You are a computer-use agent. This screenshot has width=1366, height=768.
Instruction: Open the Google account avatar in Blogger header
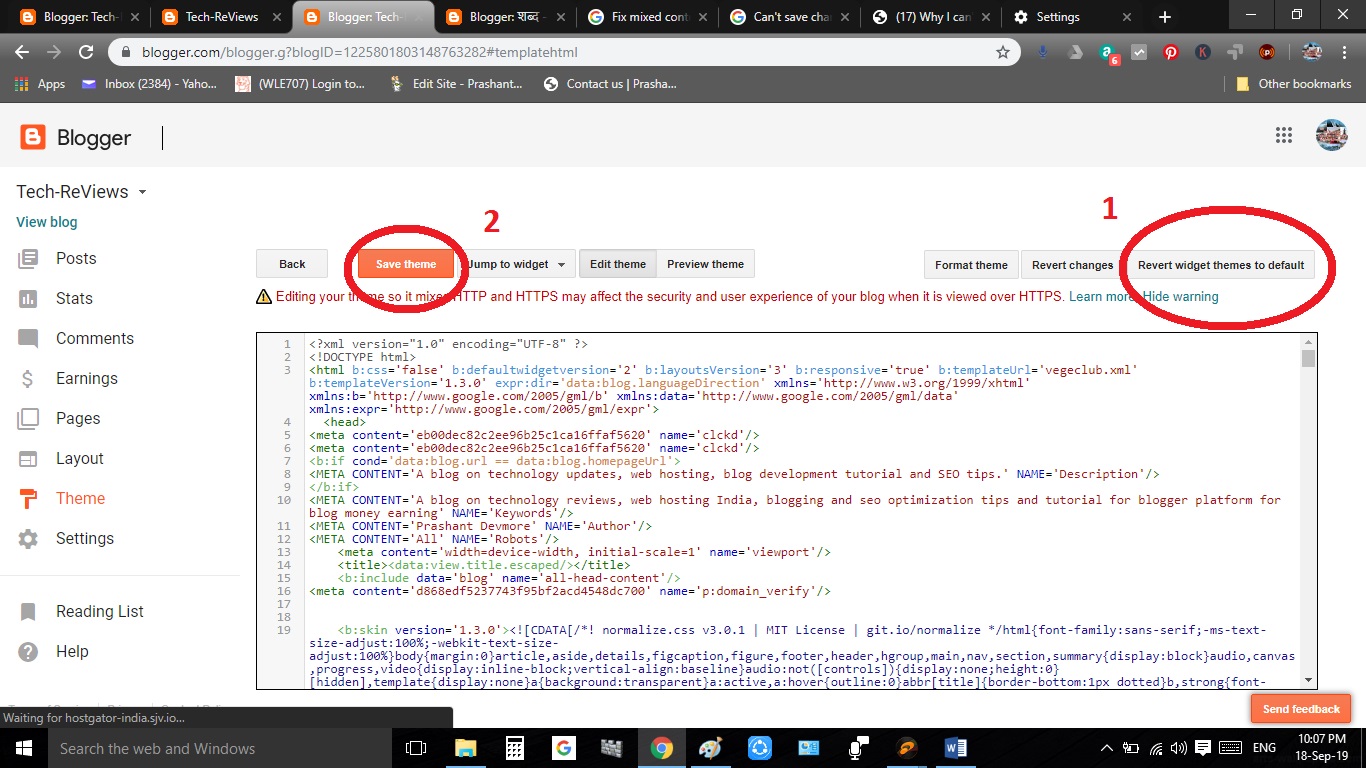click(1331, 135)
